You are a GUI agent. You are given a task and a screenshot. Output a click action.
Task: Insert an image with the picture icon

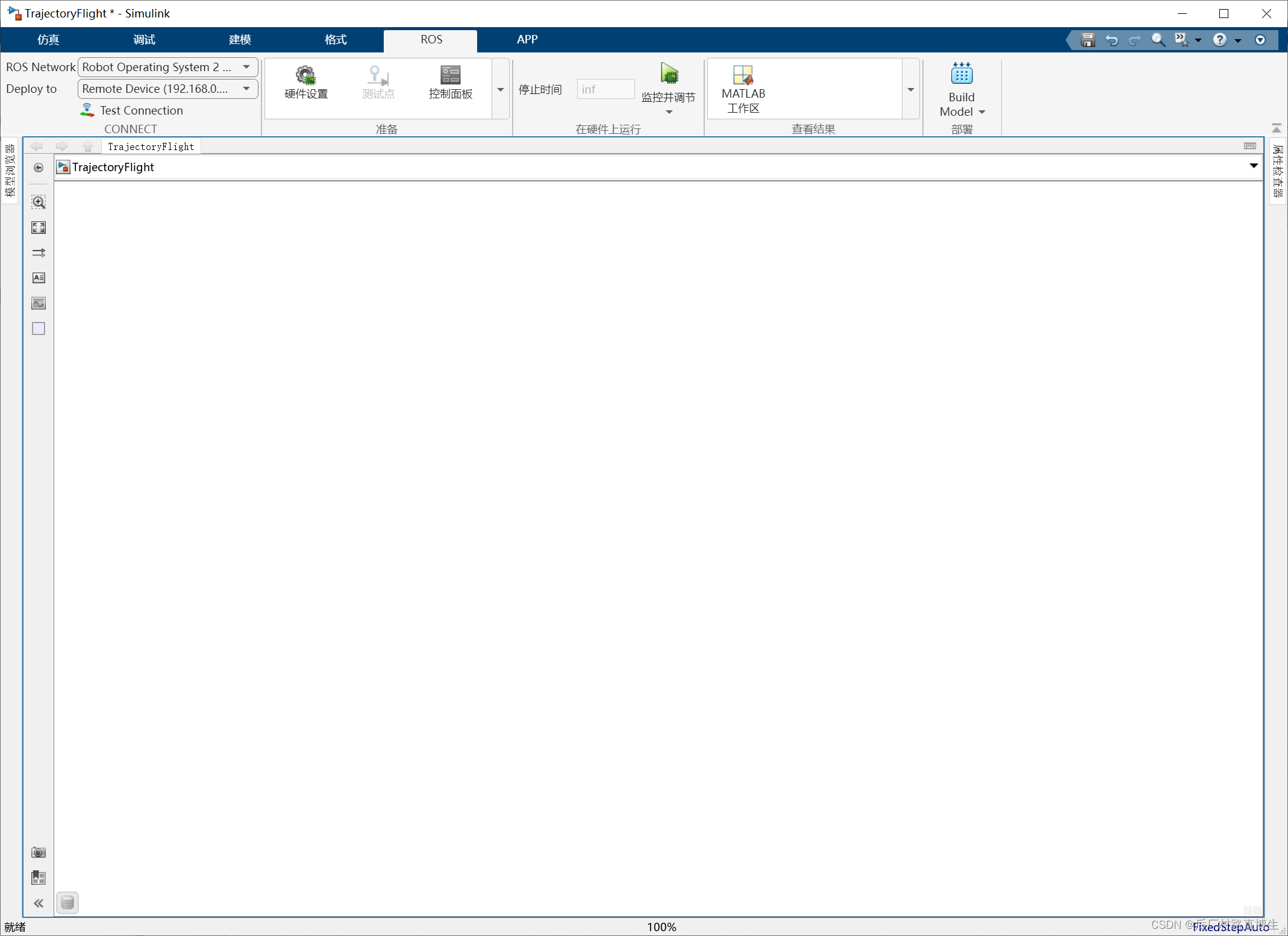39,303
